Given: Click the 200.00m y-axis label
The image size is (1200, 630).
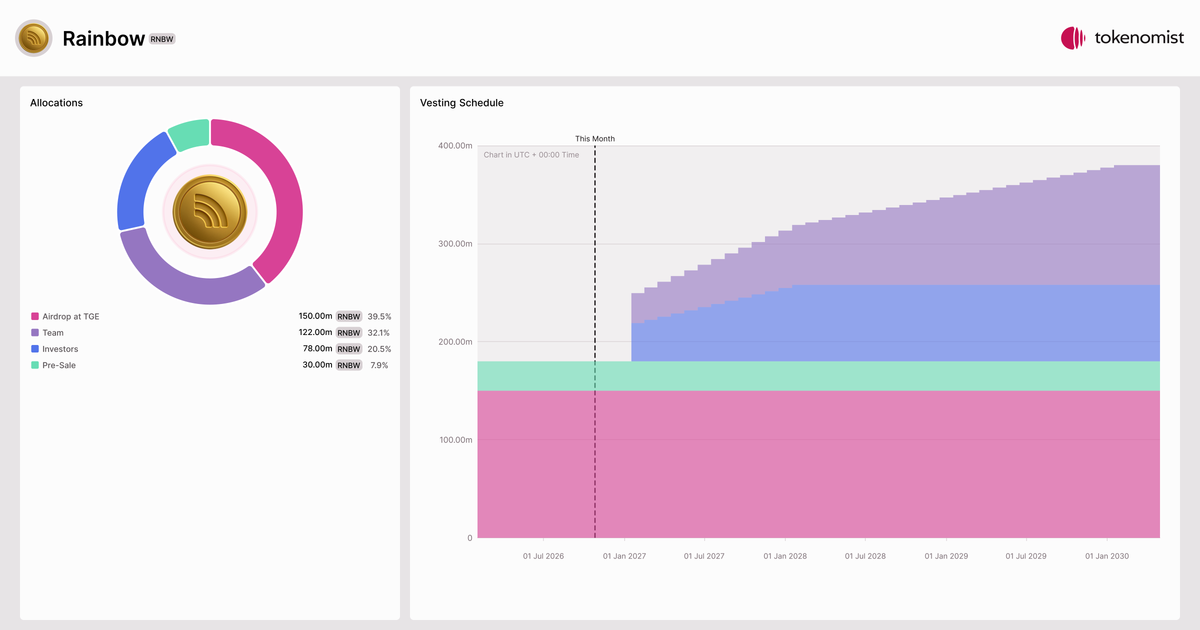Looking at the screenshot, I should [x=455, y=342].
